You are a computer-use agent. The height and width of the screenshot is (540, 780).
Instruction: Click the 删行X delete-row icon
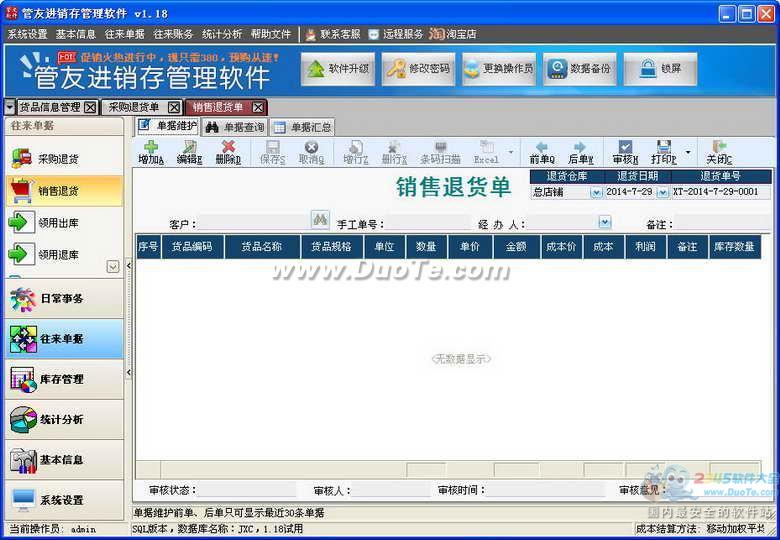tap(394, 152)
